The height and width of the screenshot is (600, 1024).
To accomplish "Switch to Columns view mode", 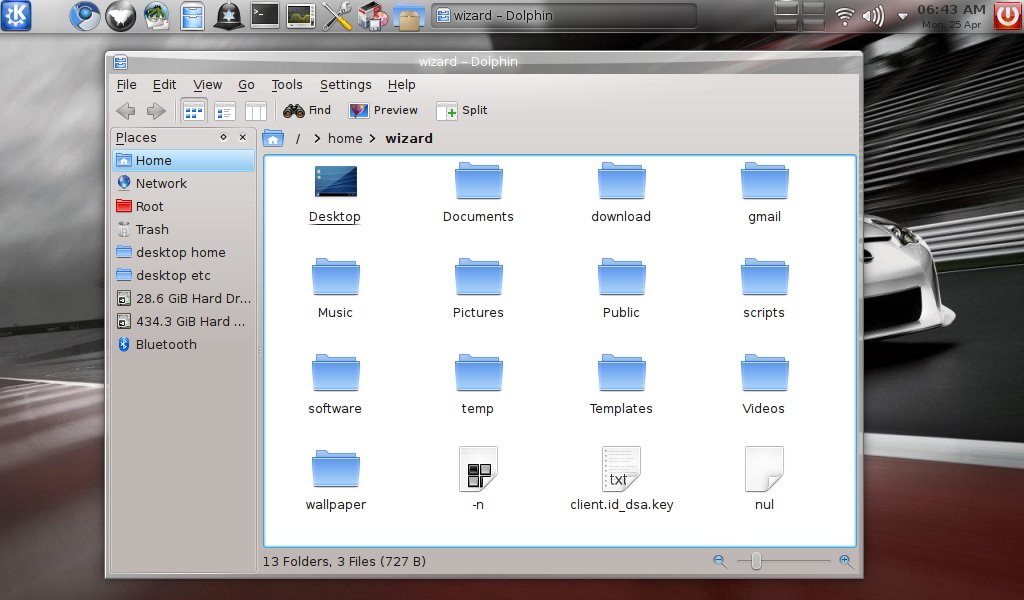I will tap(256, 111).
